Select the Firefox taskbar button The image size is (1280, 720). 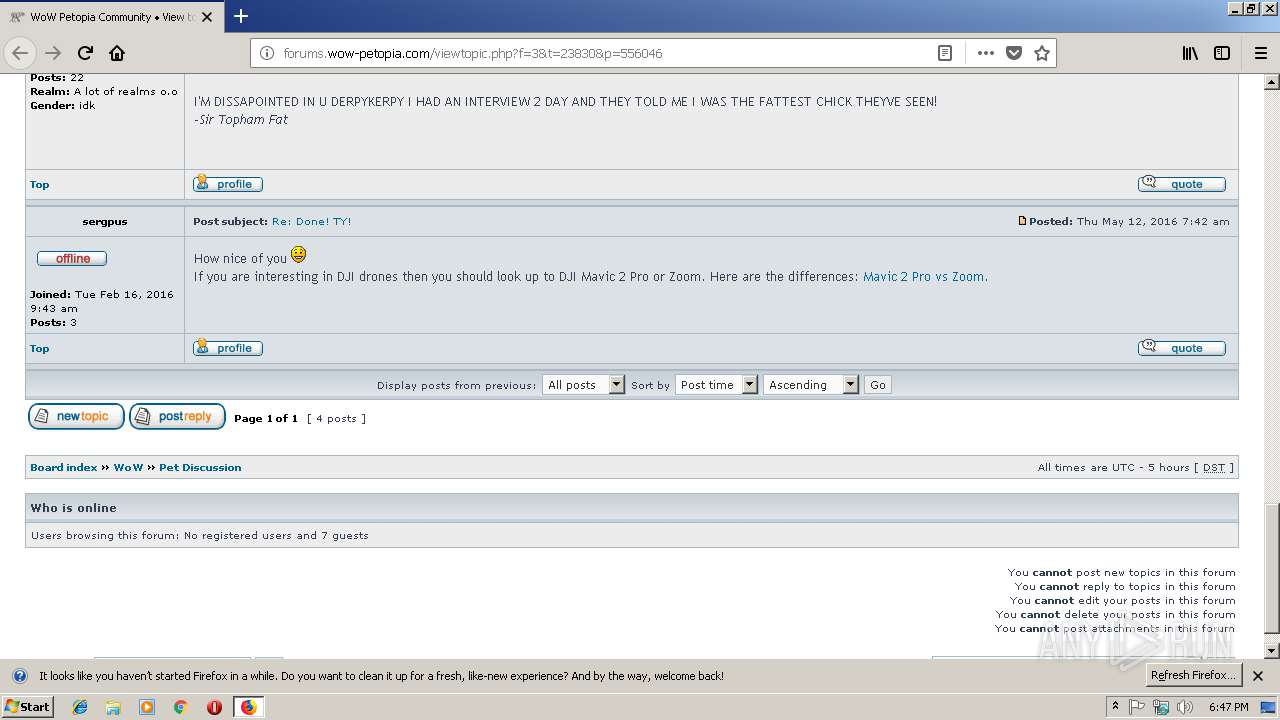coord(248,707)
